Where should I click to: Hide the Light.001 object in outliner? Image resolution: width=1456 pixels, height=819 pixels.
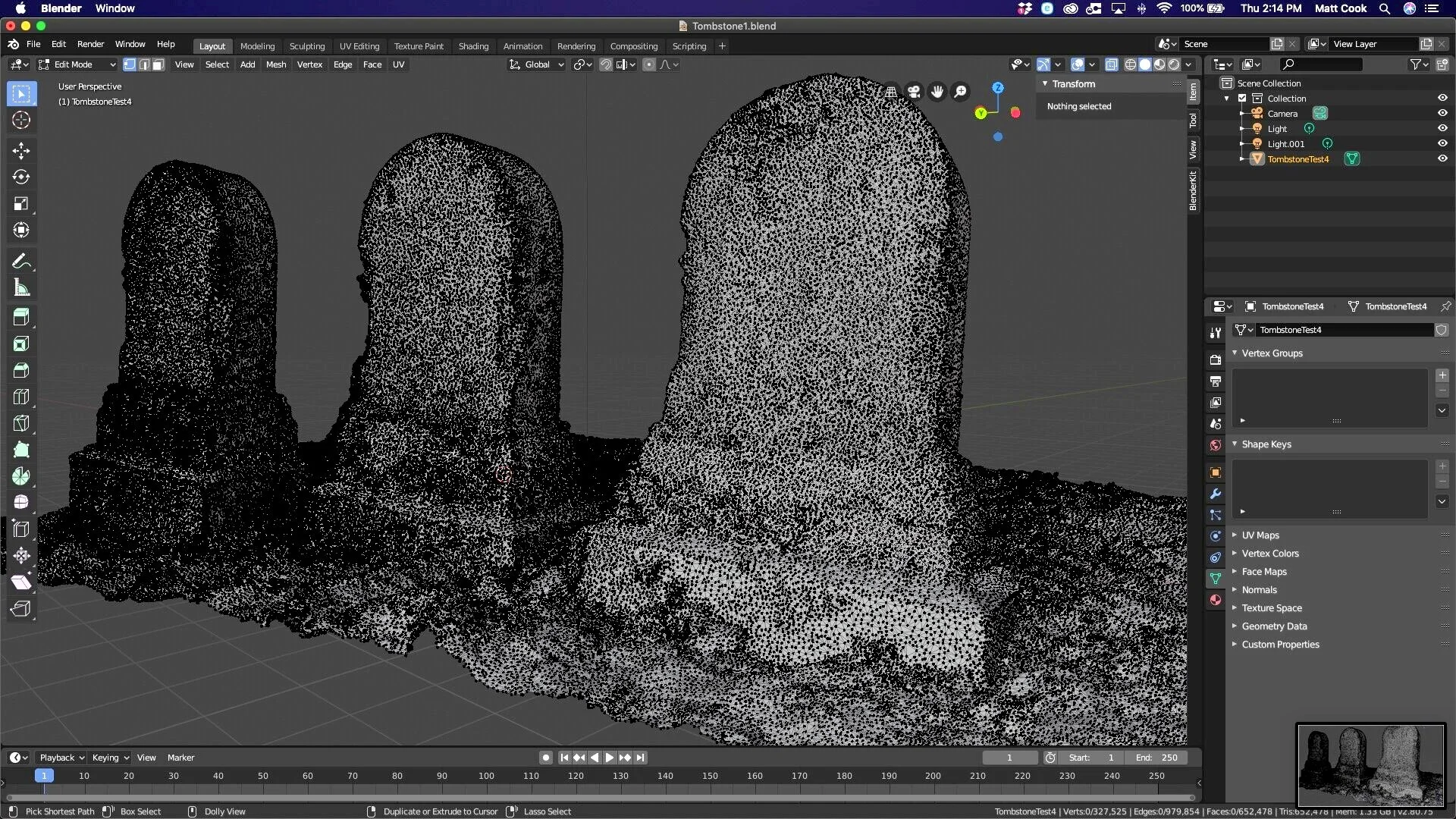point(1442,143)
